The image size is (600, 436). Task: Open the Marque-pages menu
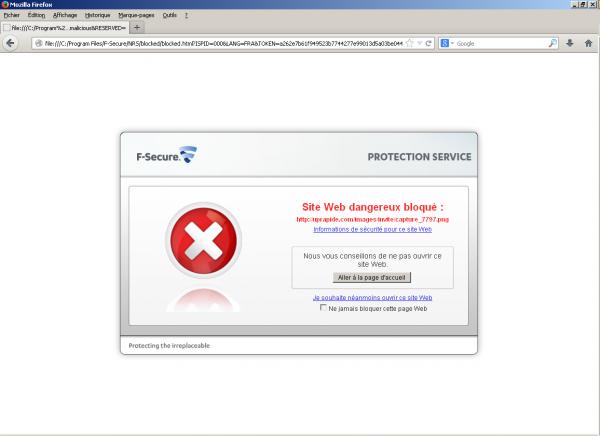tap(136, 15)
